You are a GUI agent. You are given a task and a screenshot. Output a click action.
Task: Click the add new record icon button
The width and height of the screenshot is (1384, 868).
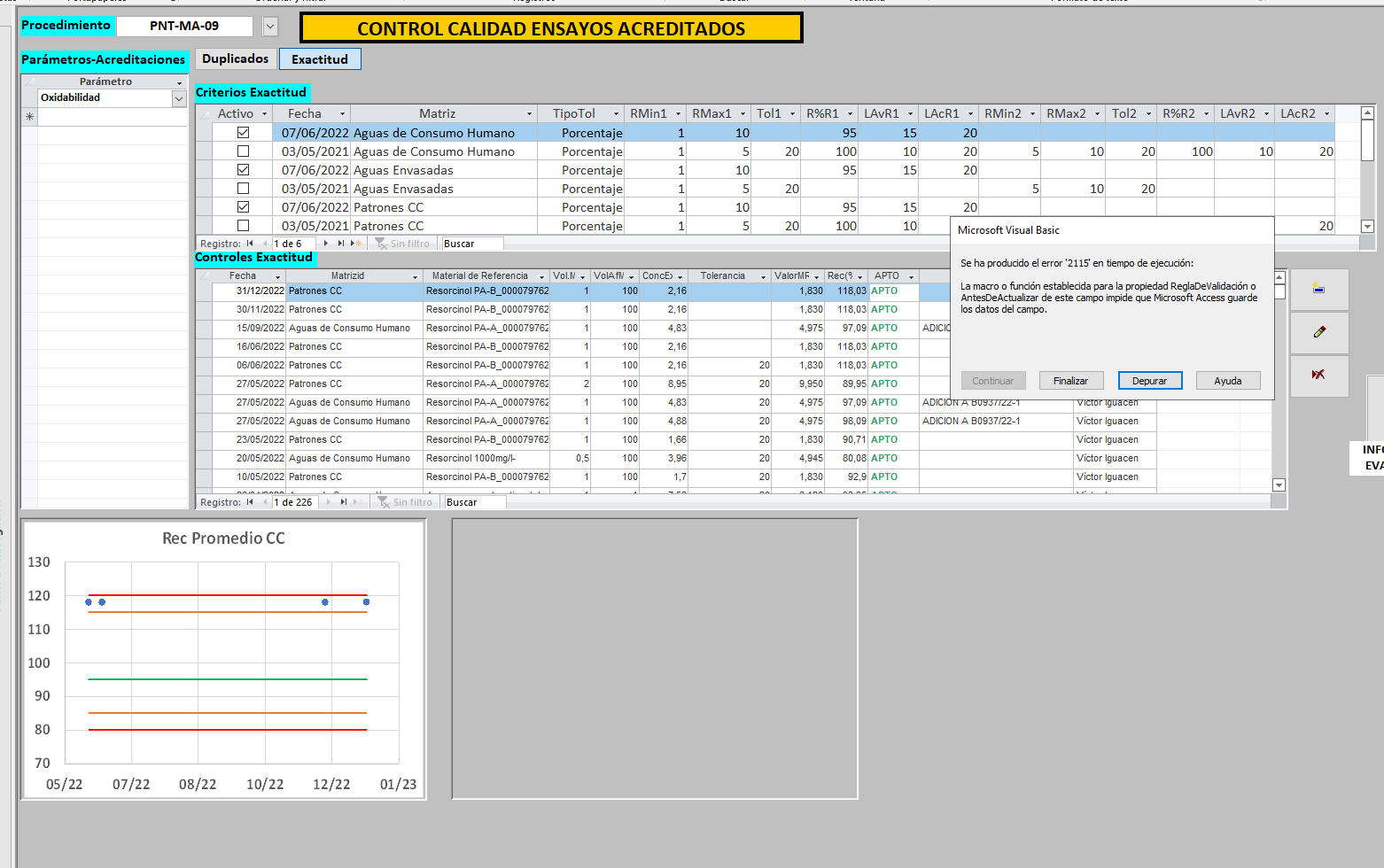1318,289
